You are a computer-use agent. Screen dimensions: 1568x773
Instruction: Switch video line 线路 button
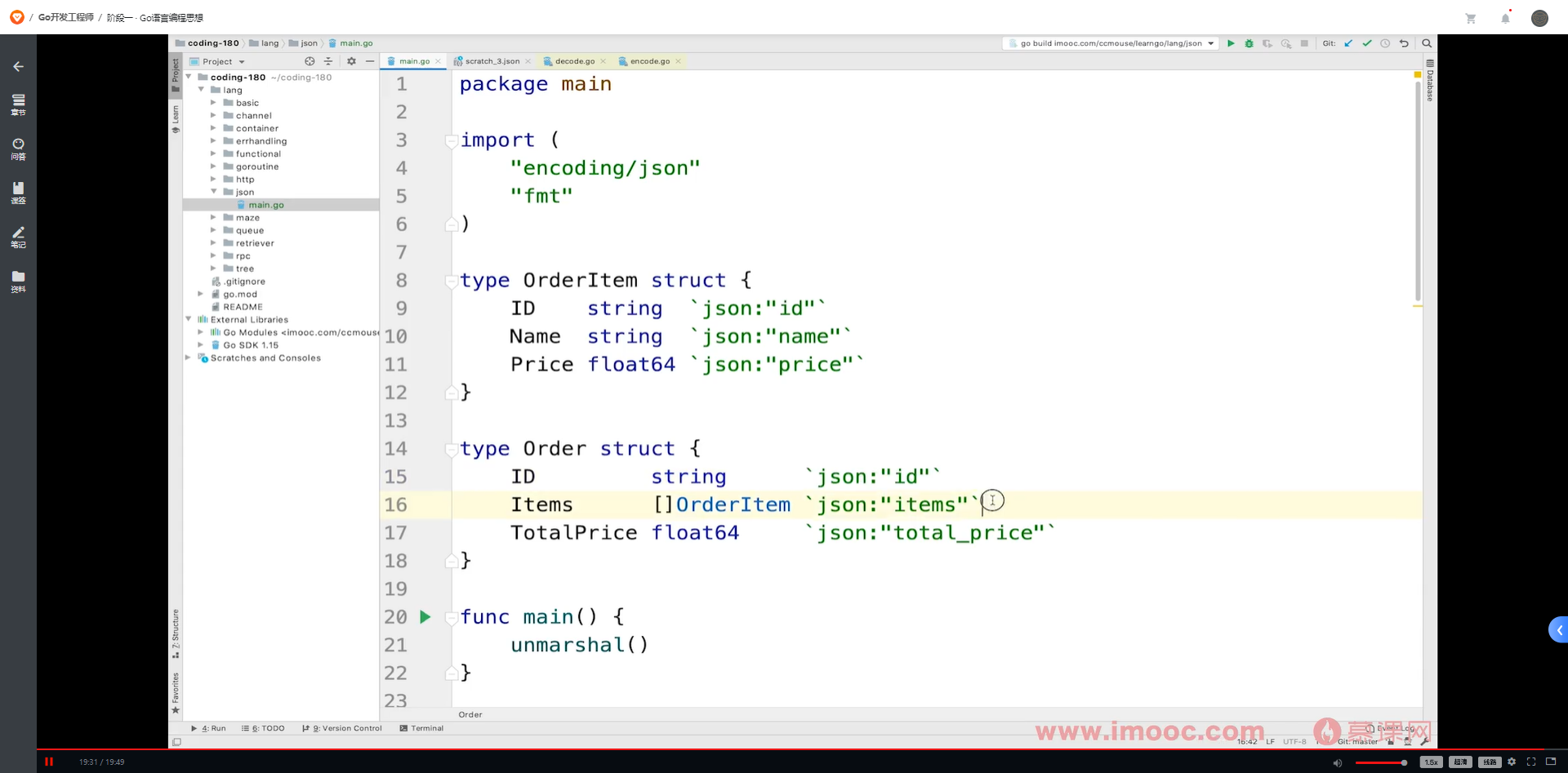(x=1490, y=762)
